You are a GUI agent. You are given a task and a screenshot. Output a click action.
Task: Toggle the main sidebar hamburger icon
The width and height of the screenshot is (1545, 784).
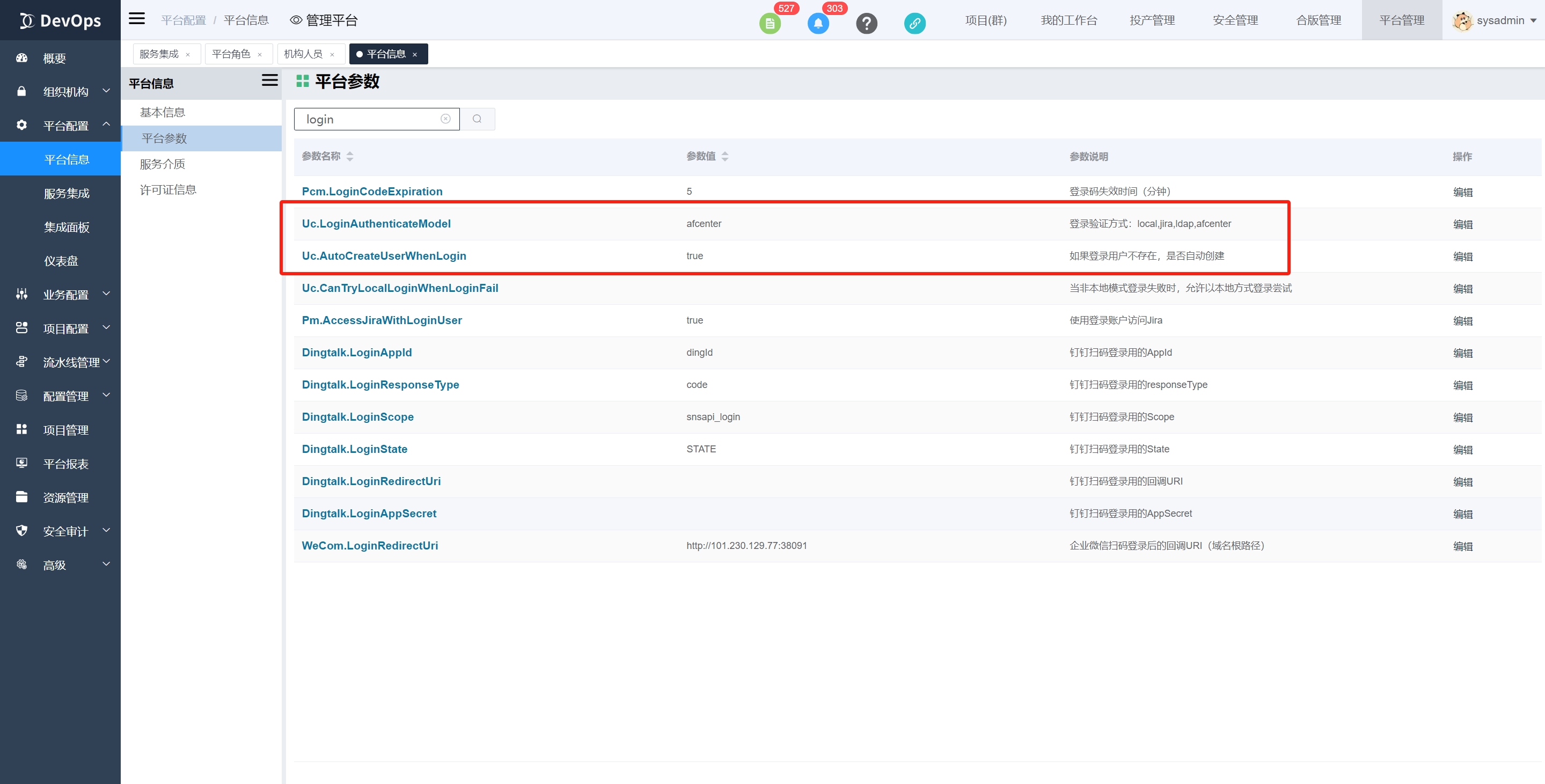(x=137, y=19)
